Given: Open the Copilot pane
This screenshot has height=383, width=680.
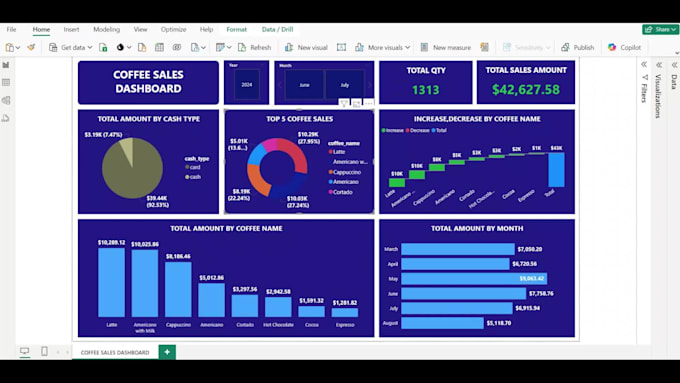Looking at the screenshot, I should tap(624, 47).
